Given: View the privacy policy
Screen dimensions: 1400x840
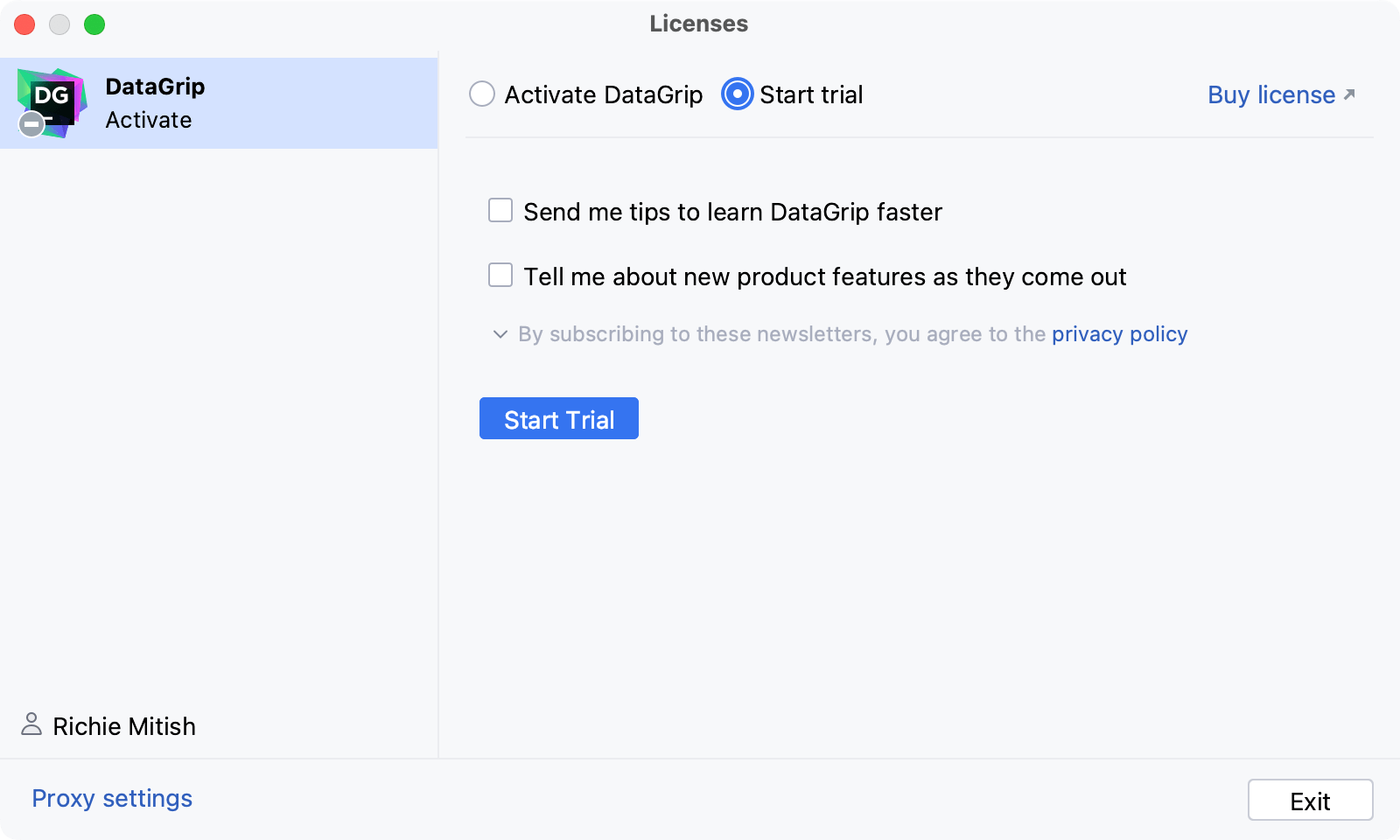Looking at the screenshot, I should click(x=1119, y=333).
